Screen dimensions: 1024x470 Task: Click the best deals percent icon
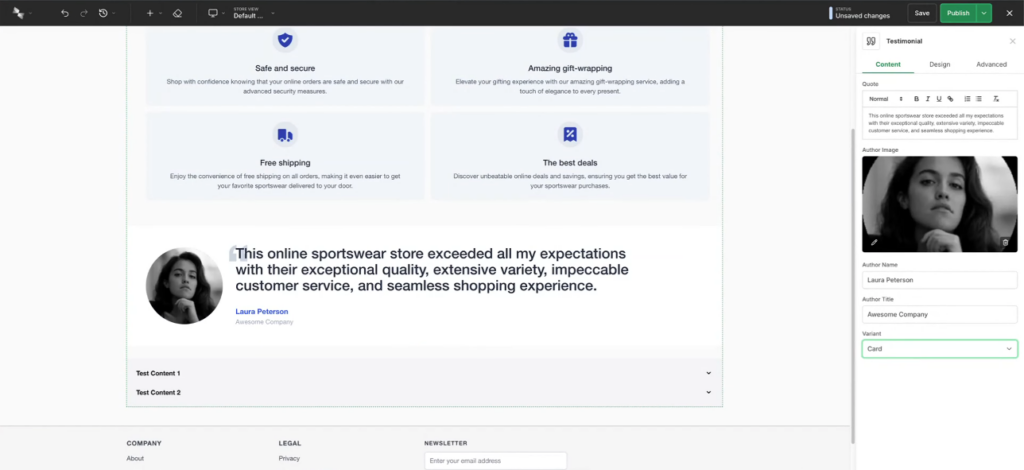[570, 134]
